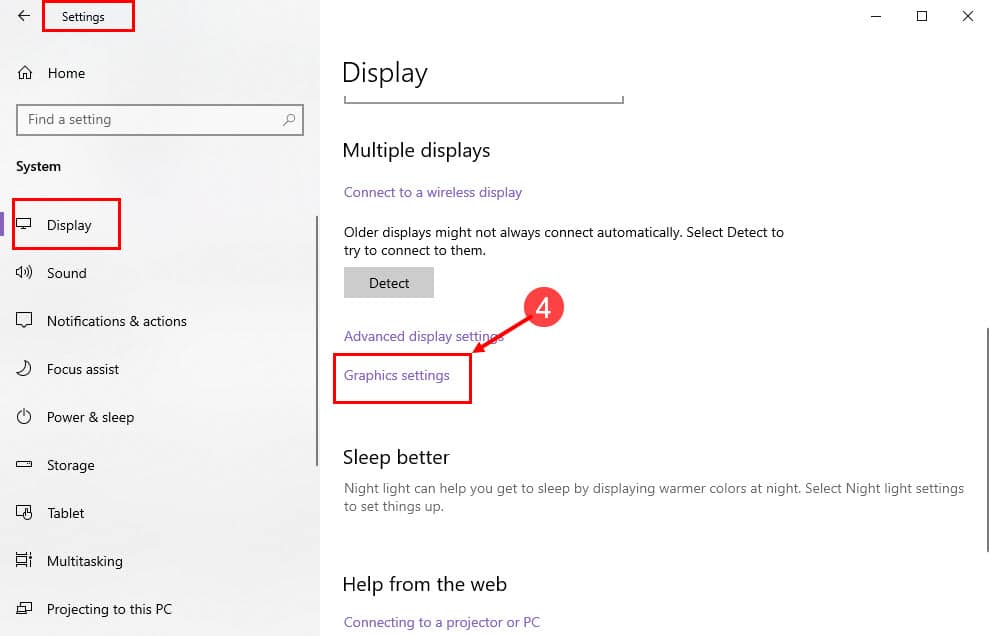Screen dimensions: 990x636
Task: Open Sound settings via the speaker icon
Action: coord(24,273)
